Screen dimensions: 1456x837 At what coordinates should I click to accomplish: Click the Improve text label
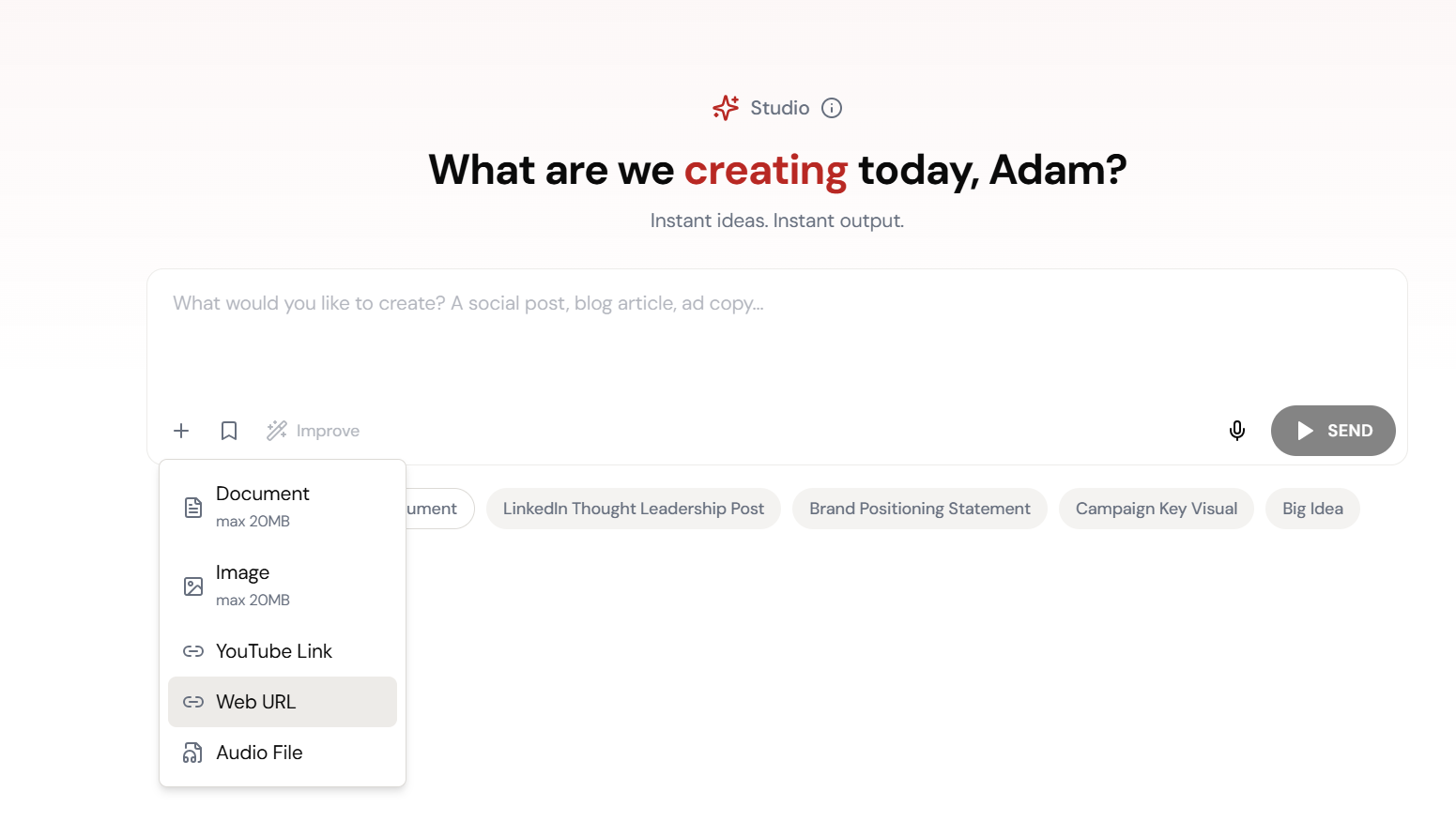point(327,430)
